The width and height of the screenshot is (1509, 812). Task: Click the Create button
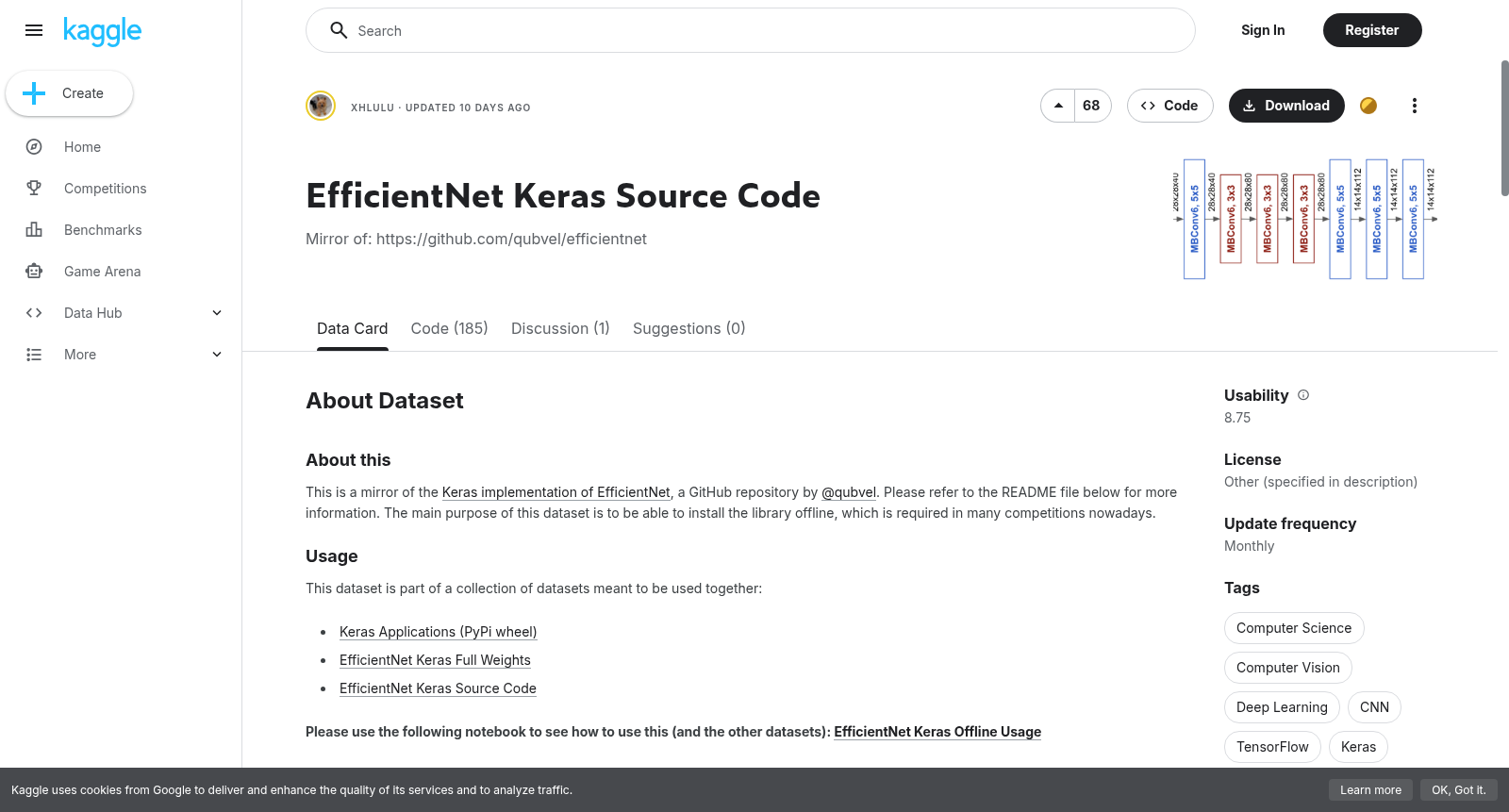coord(69,93)
